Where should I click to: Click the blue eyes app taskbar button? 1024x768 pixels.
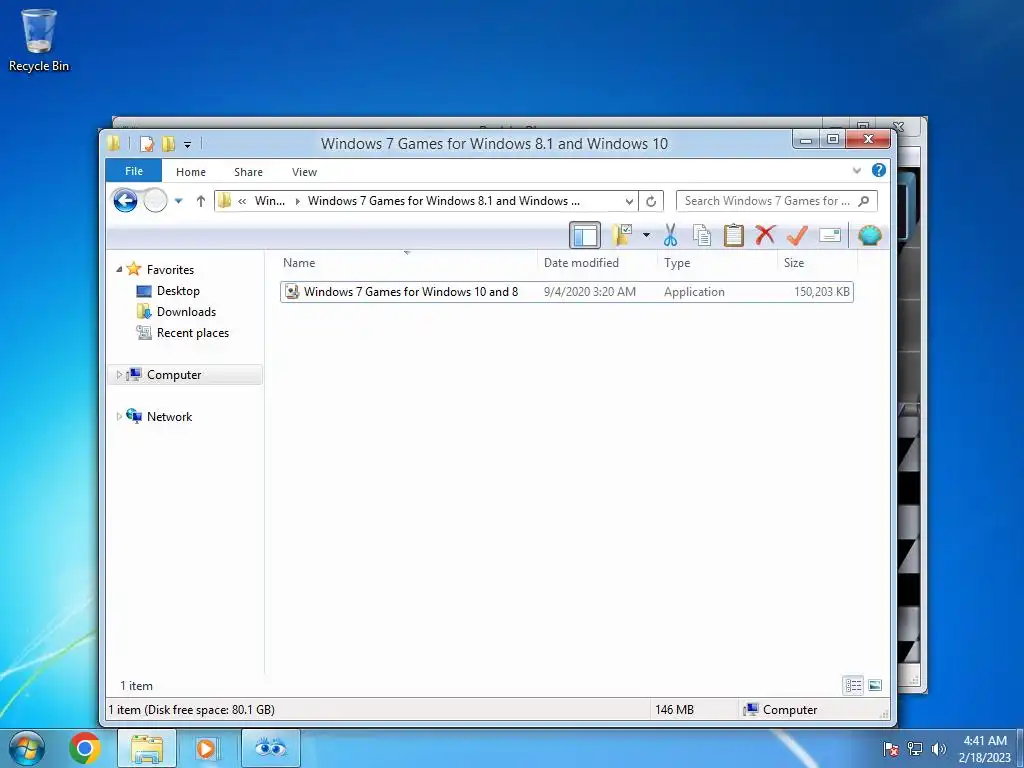[x=271, y=748]
